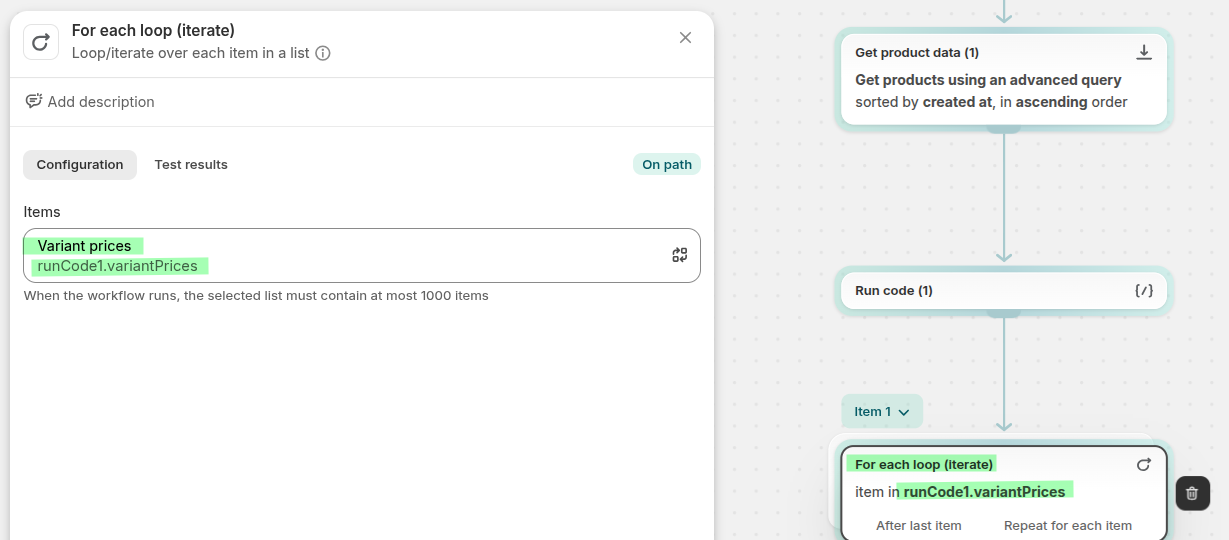The height and width of the screenshot is (540, 1229).
Task: Close the For each loop panel
Action: [x=685, y=38]
